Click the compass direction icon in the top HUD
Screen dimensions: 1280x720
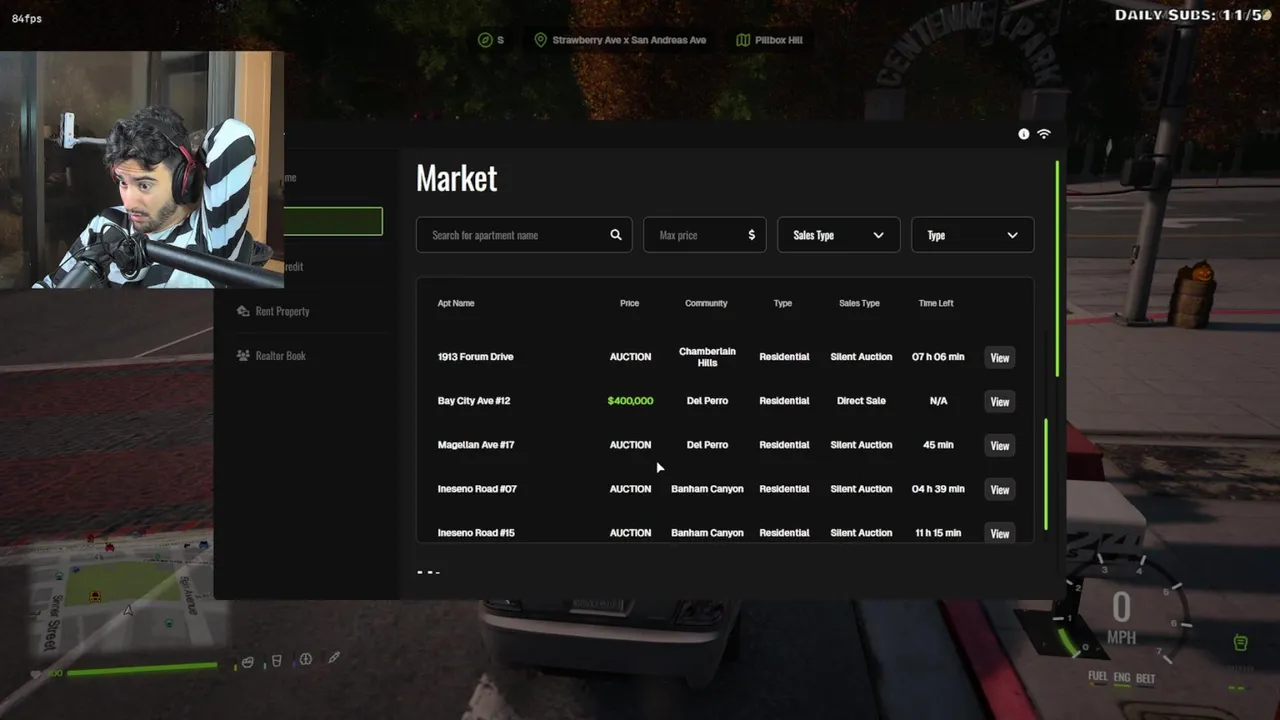(x=485, y=40)
